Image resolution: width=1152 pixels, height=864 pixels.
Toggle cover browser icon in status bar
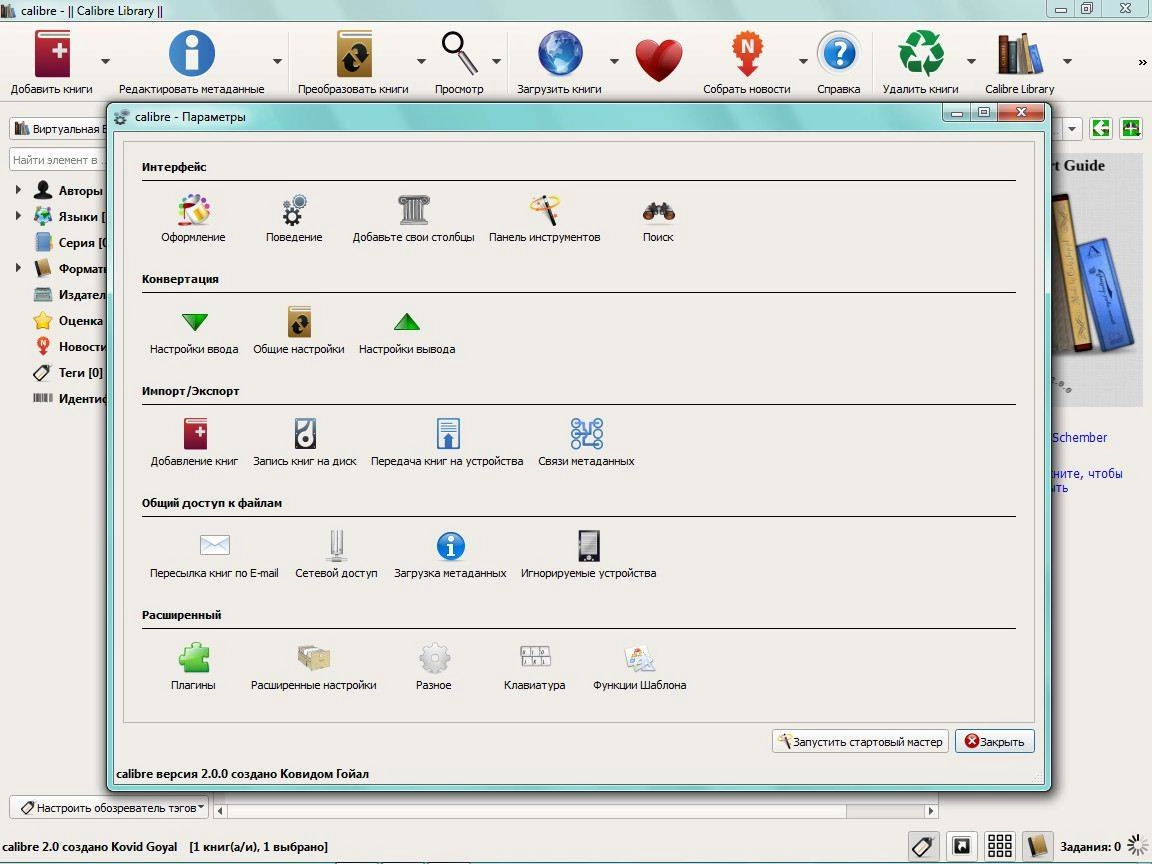click(x=962, y=846)
